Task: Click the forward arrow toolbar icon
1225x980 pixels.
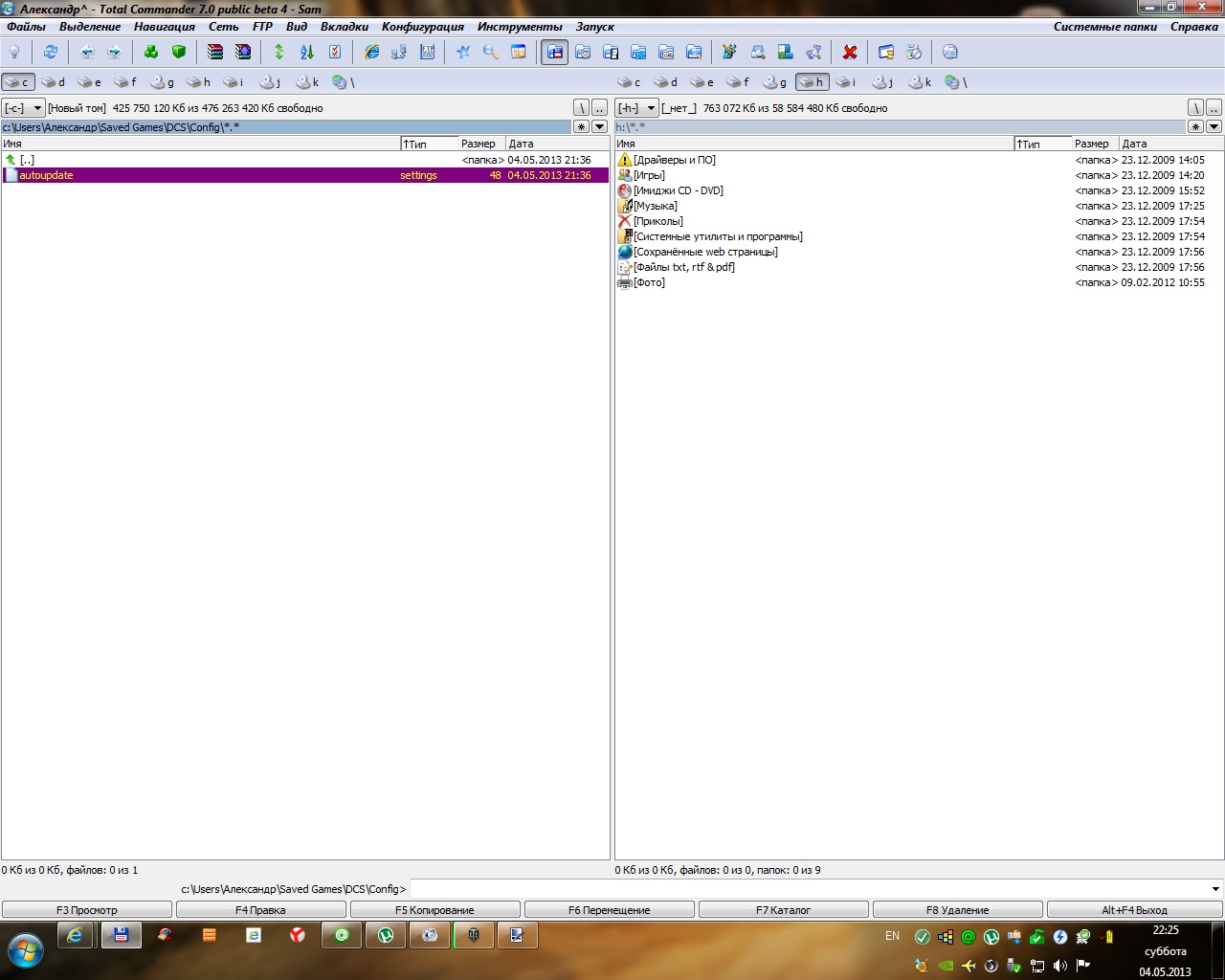Action: [115, 52]
